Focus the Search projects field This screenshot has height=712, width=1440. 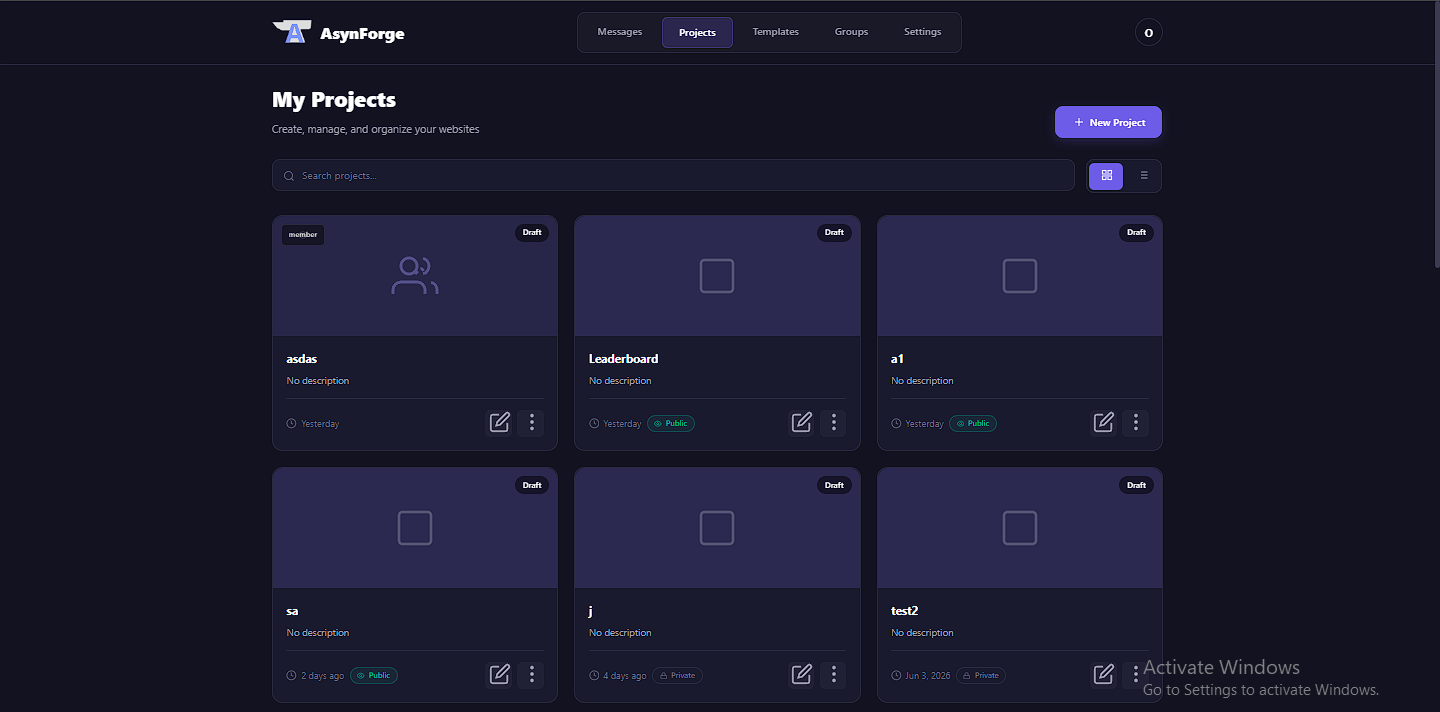(x=673, y=175)
